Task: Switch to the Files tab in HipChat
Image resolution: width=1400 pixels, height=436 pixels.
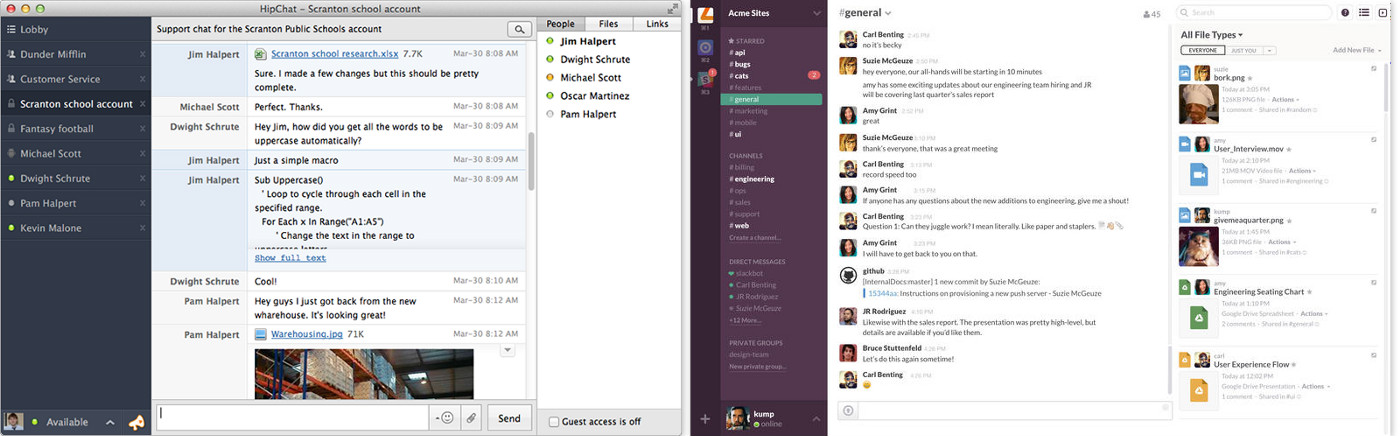Action: tap(608, 24)
